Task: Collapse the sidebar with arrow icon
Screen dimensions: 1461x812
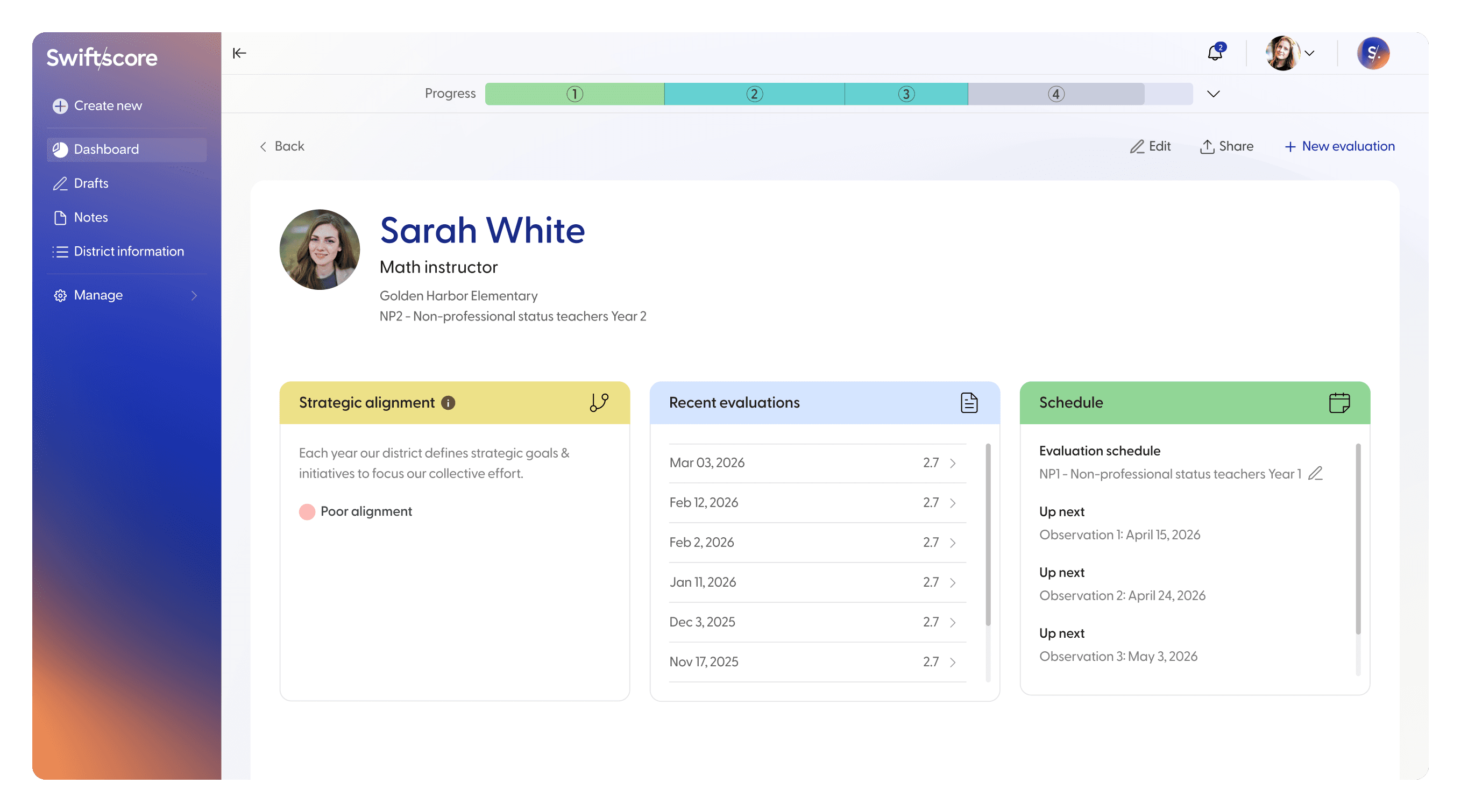Action: pos(239,53)
